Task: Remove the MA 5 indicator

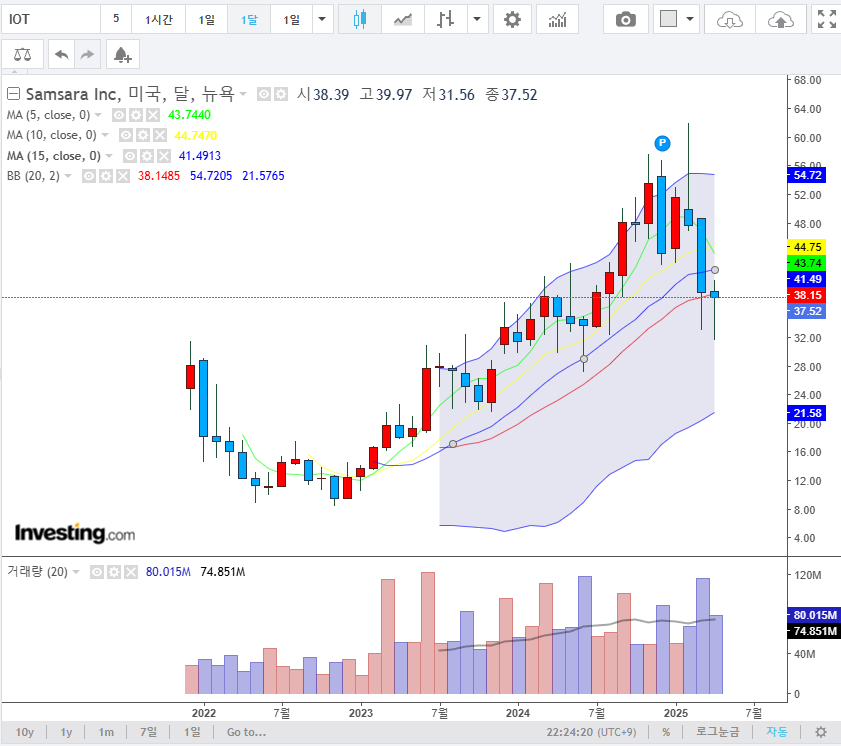Action: coord(153,115)
